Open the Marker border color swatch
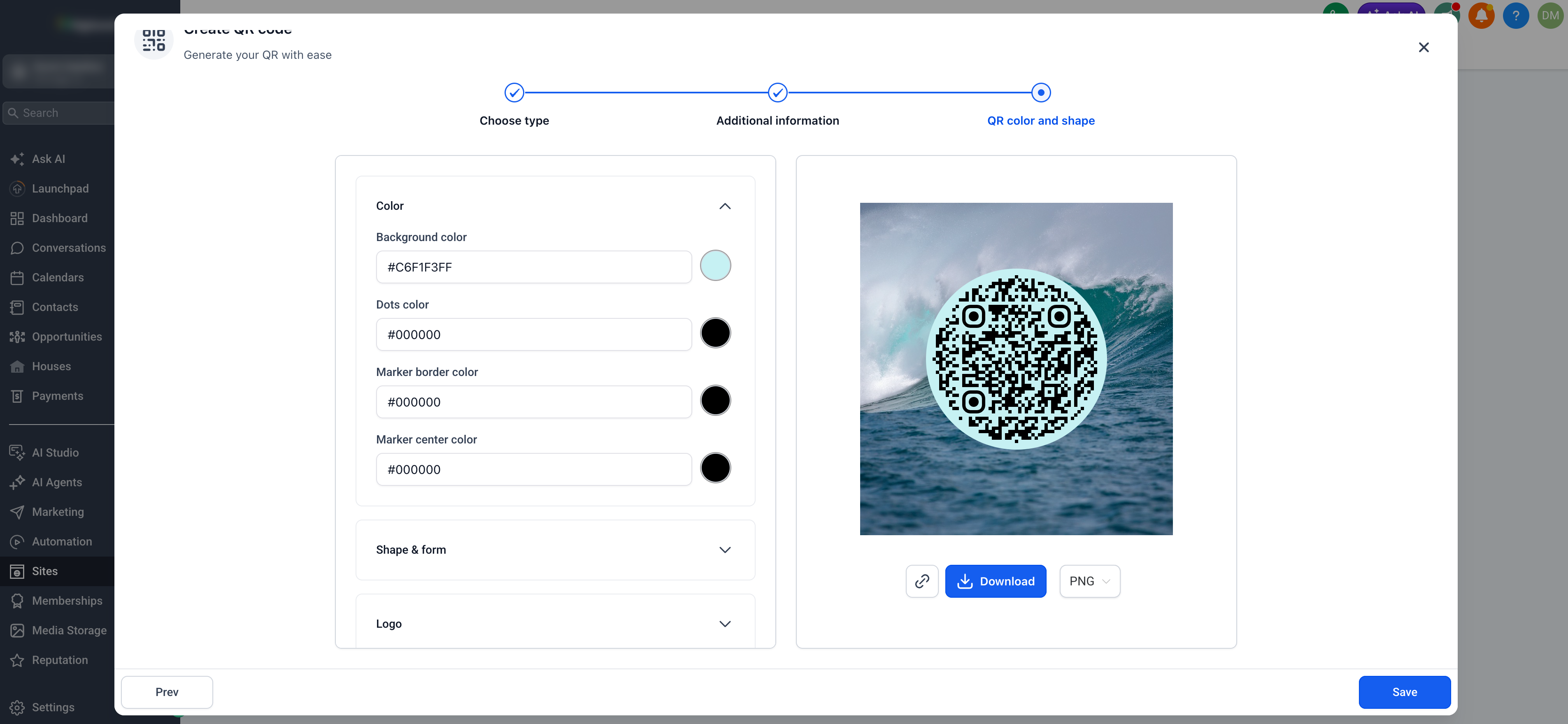 tap(715, 401)
